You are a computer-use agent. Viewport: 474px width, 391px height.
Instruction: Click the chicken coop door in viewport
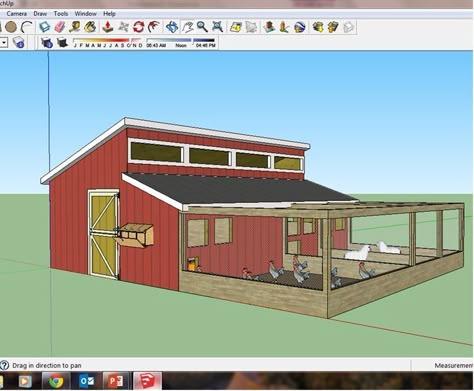104,235
